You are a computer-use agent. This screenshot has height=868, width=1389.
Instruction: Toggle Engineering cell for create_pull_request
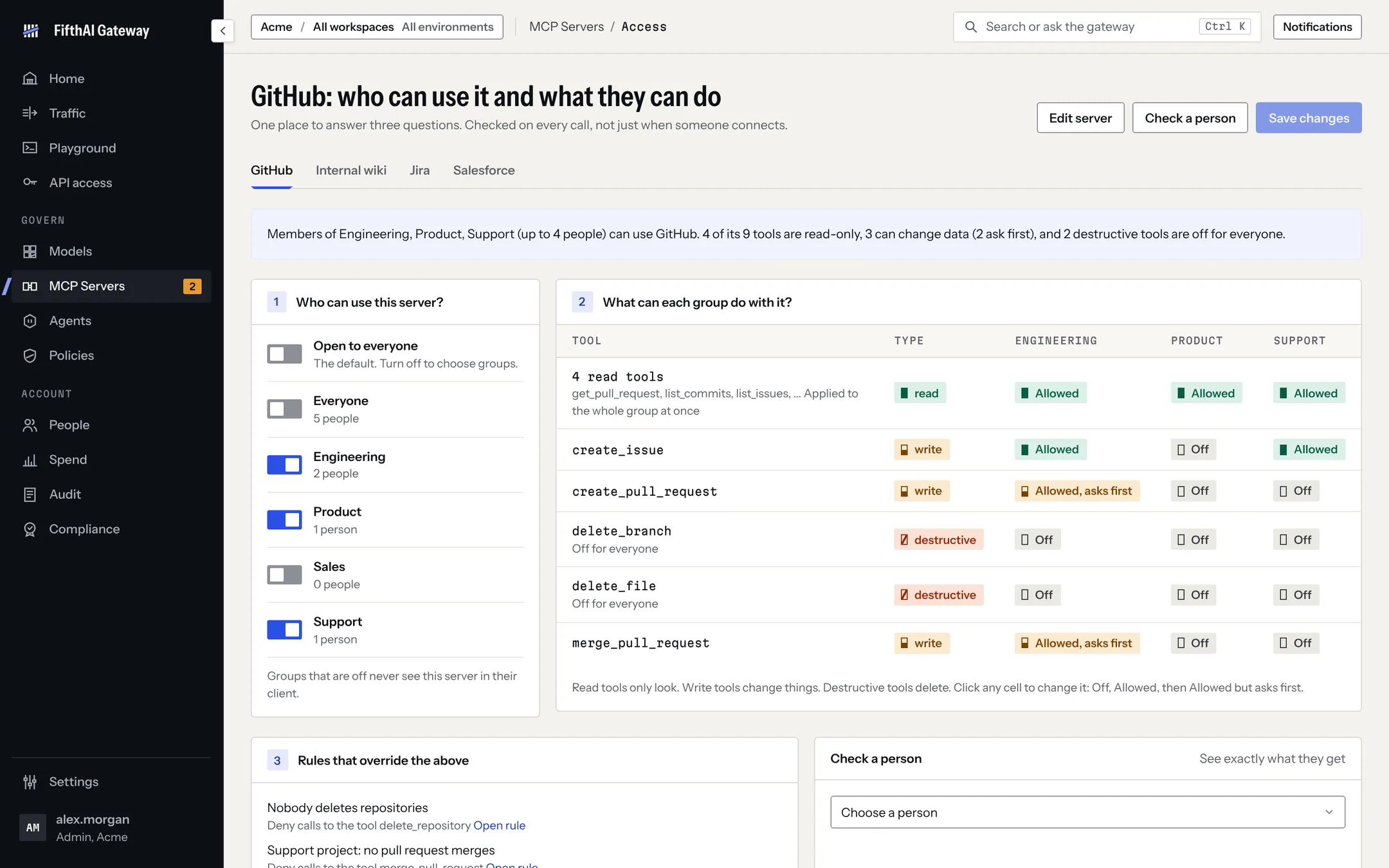(1077, 491)
